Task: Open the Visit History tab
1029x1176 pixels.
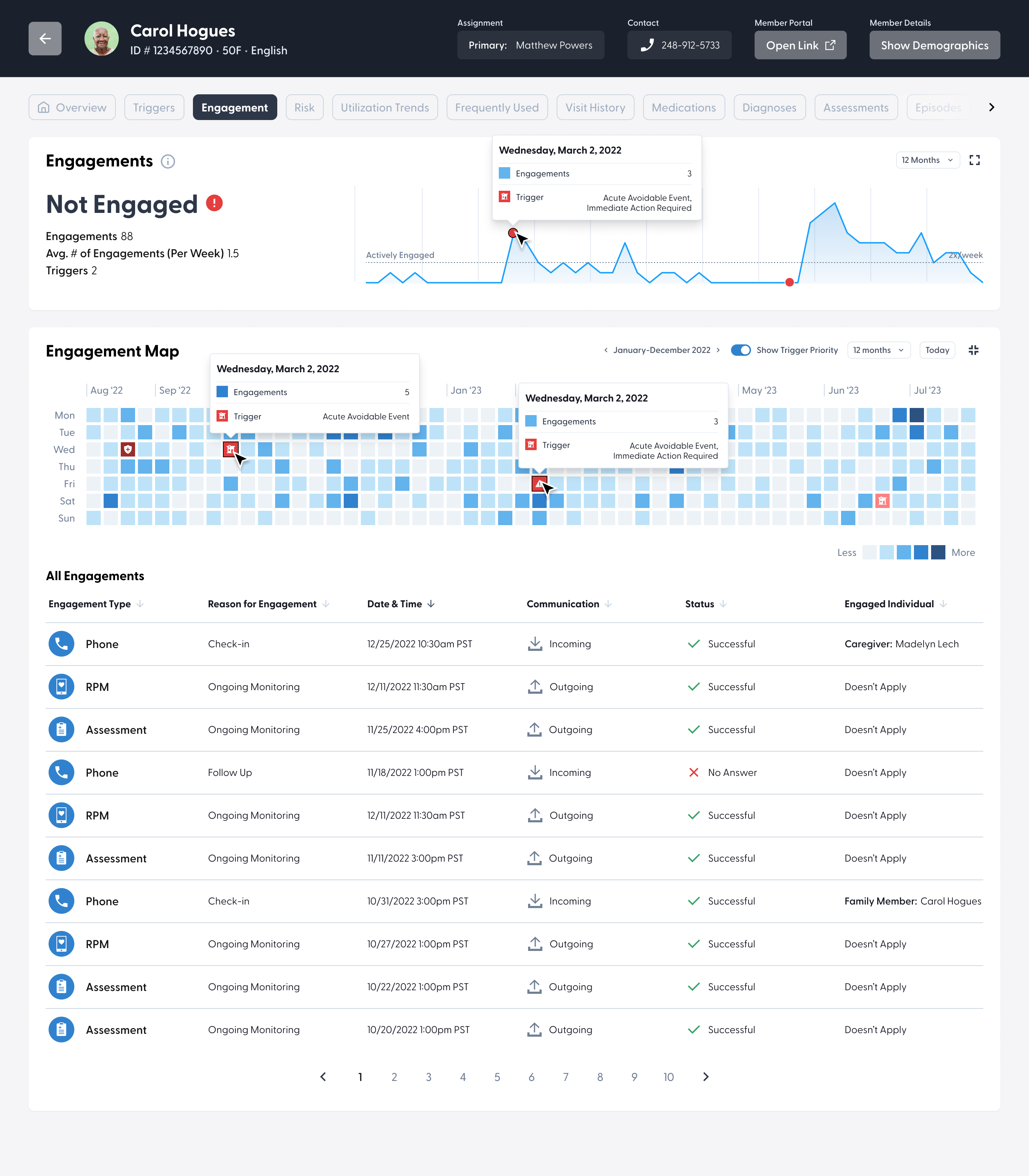Action: (595, 107)
